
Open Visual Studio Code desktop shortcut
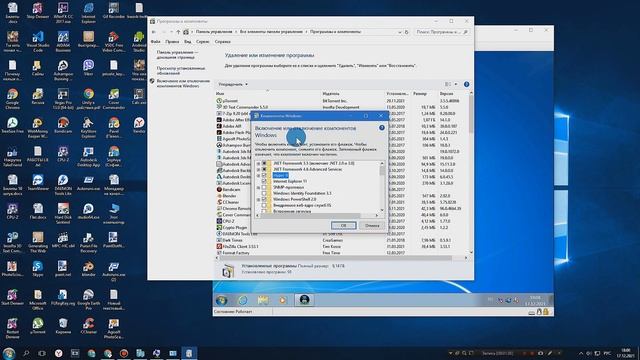coord(38,41)
